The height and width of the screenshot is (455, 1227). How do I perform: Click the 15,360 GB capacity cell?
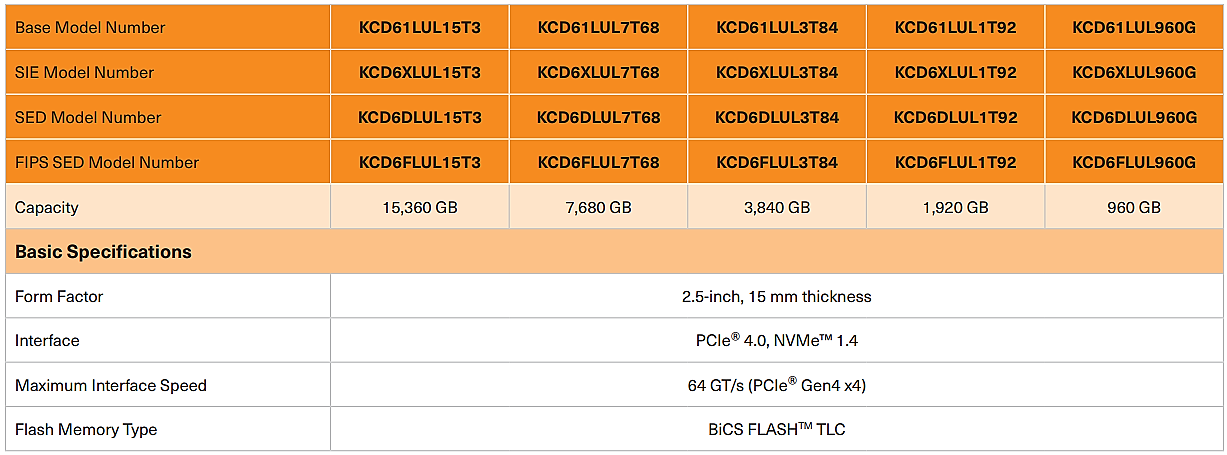[420, 207]
